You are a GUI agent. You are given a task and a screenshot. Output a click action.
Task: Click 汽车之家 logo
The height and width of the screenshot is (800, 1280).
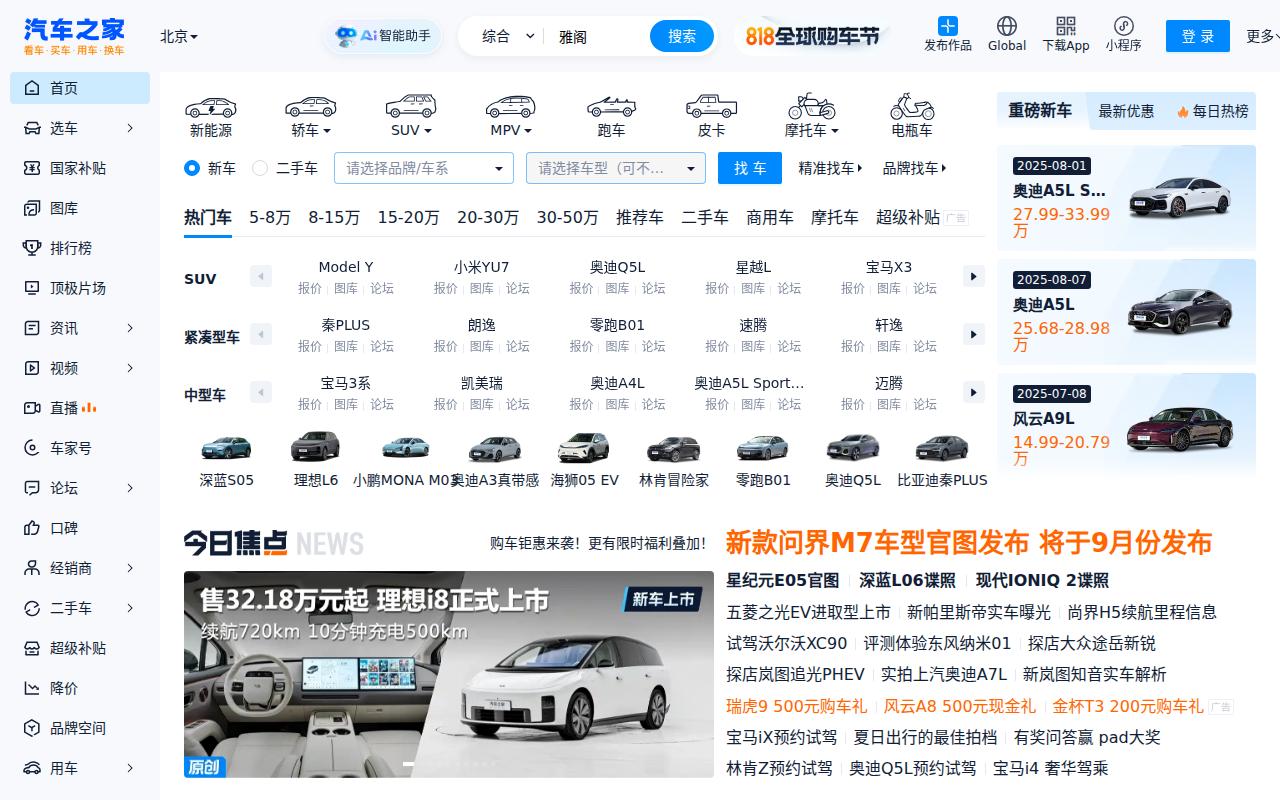[x=75, y=36]
